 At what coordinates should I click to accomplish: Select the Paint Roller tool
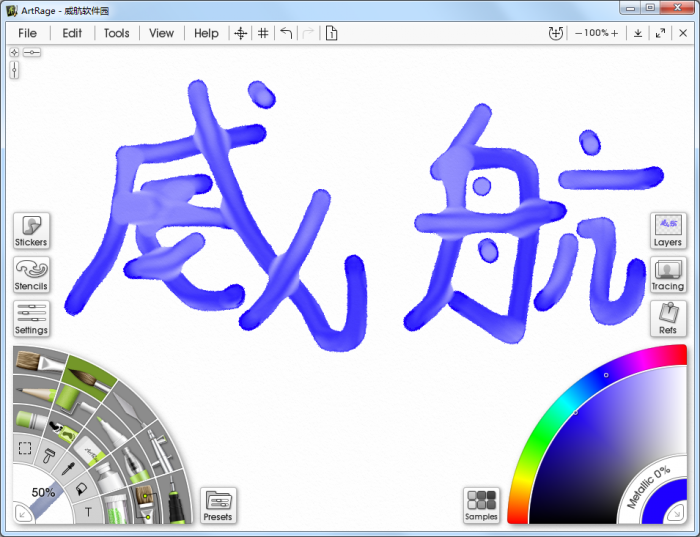71,401
